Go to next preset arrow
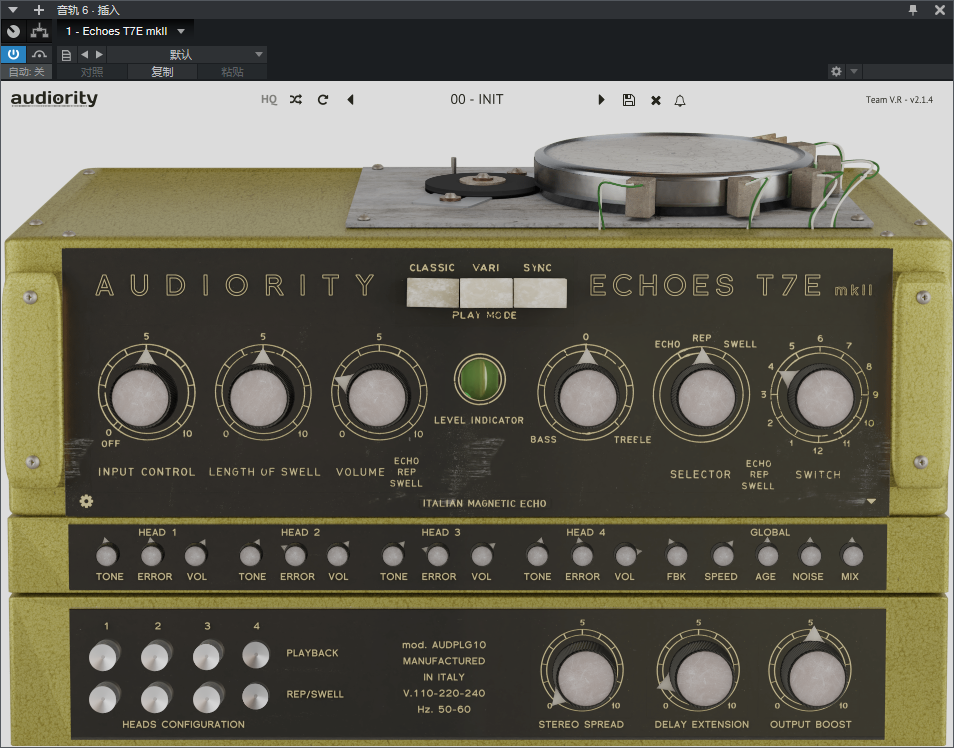The width and height of the screenshot is (954, 748). click(x=601, y=100)
